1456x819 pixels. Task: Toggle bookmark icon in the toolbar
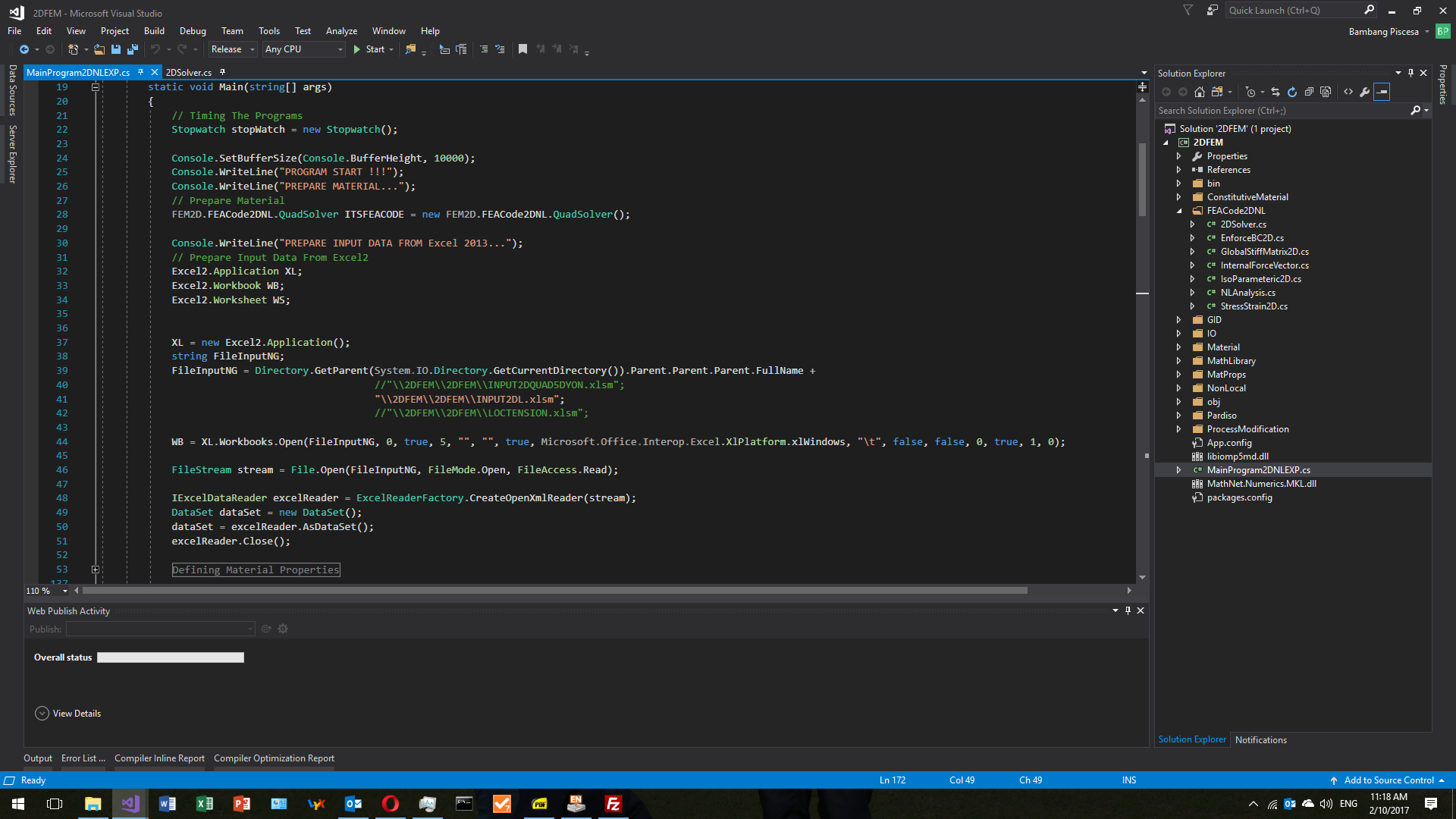(522, 49)
